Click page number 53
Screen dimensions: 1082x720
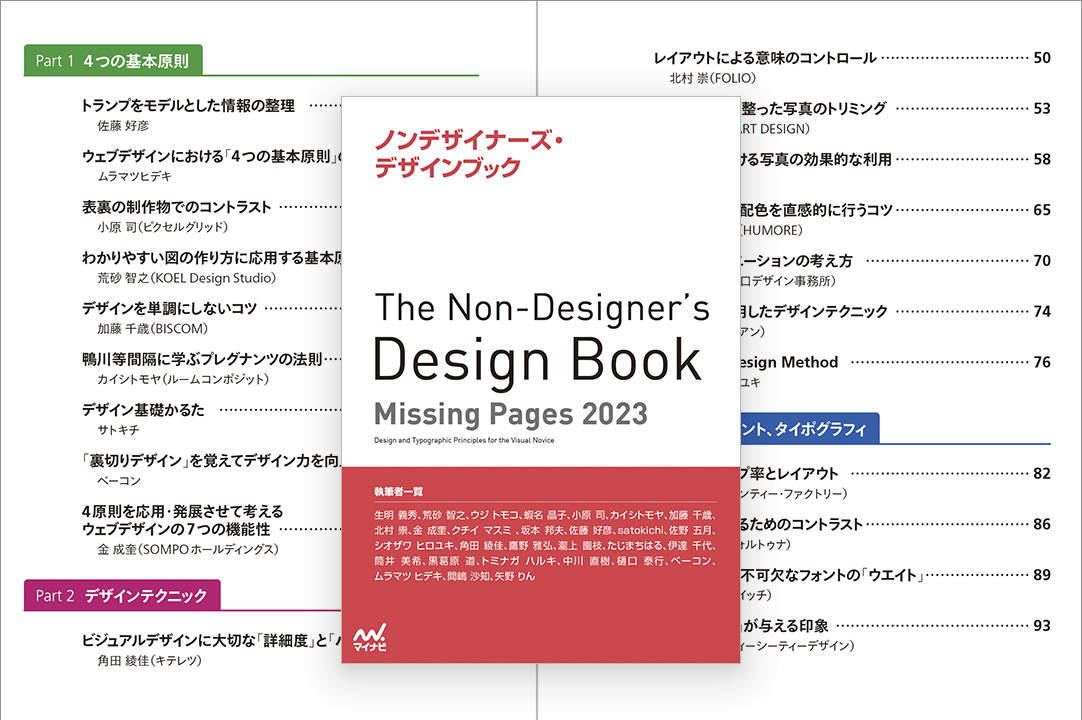[x=1042, y=109]
